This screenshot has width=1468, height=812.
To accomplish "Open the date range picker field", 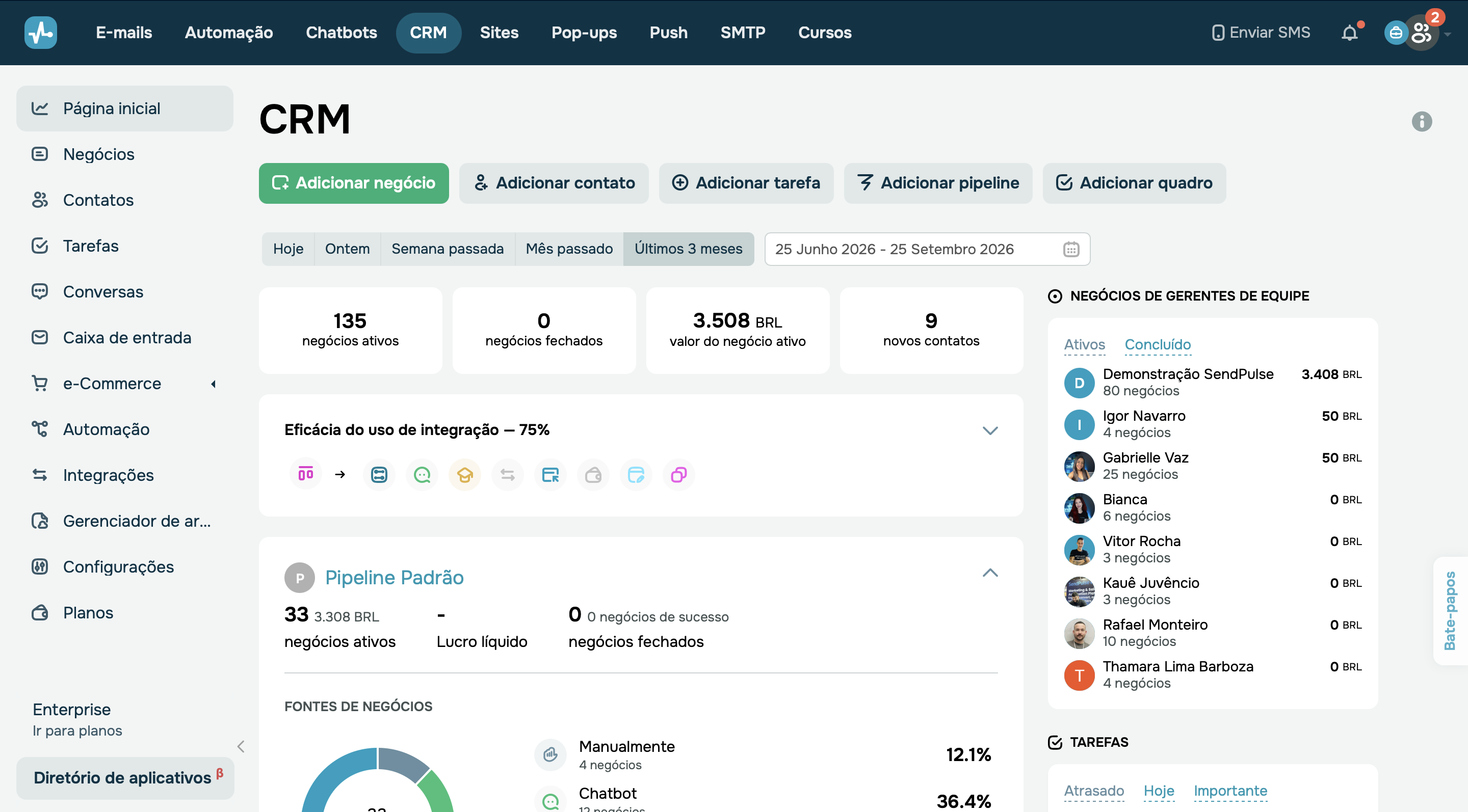I will tap(927, 249).
